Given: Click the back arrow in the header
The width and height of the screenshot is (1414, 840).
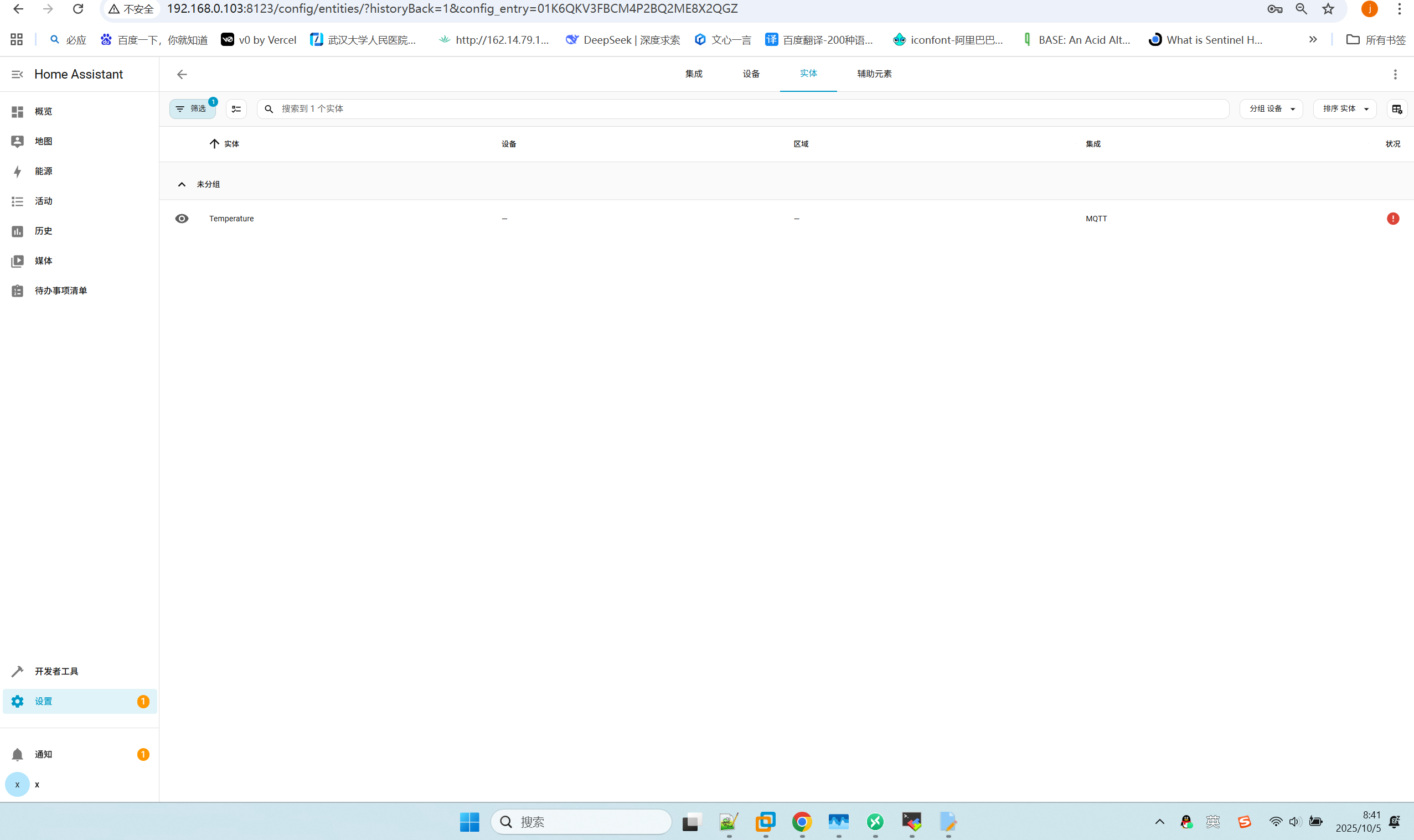Looking at the screenshot, I should pos(182,74).
